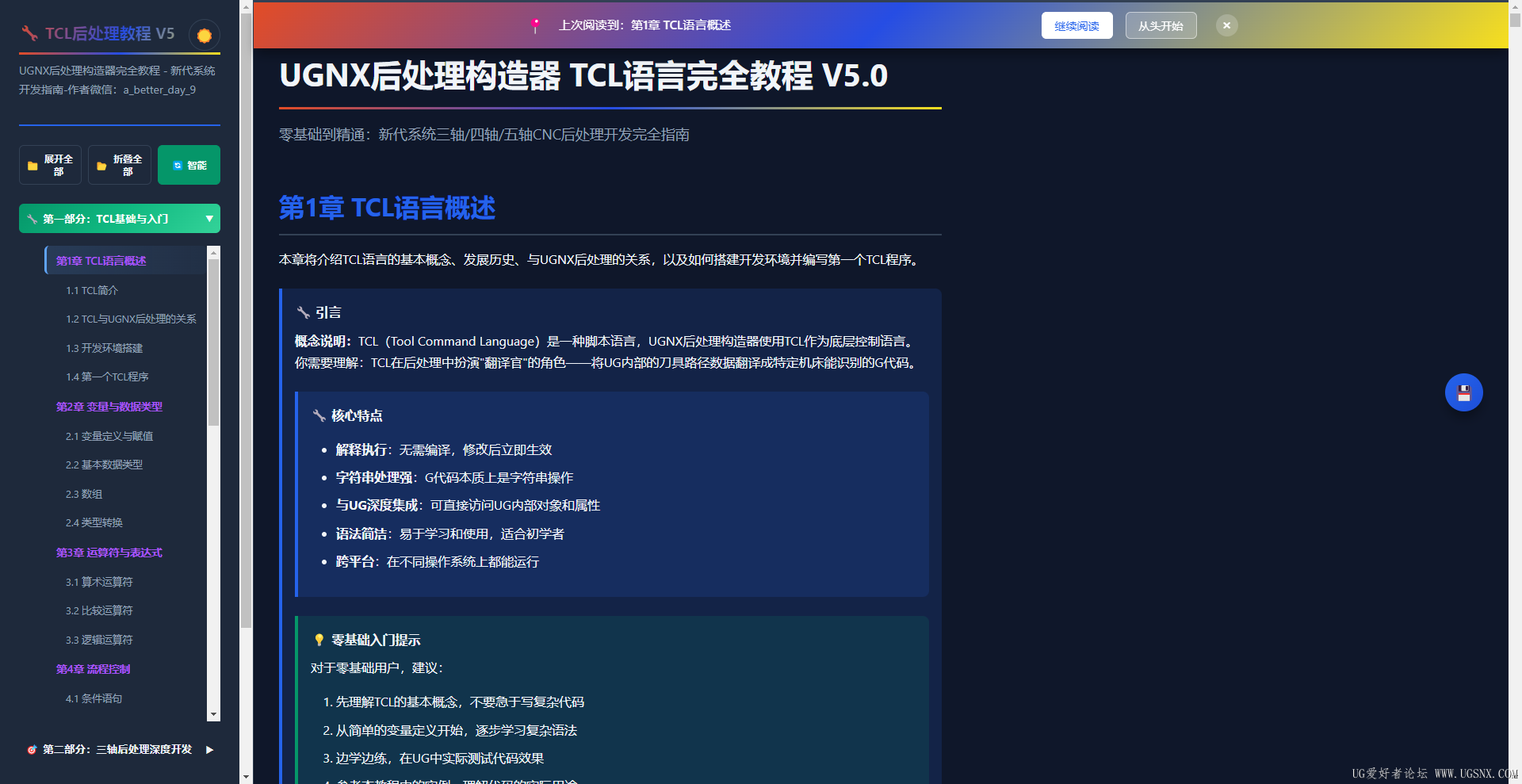Click 从头开始 to restart reading
The height and width of the screenshot is (784, 1522).
(x=1161, y=25)
